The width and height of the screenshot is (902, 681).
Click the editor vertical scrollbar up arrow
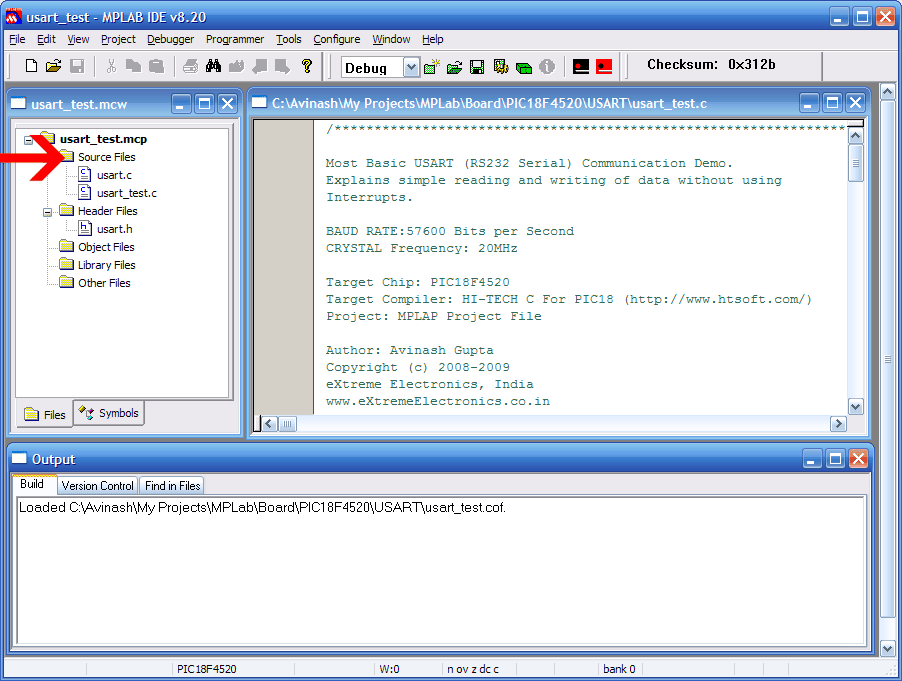pyautogui.click(x=855, y=136)
